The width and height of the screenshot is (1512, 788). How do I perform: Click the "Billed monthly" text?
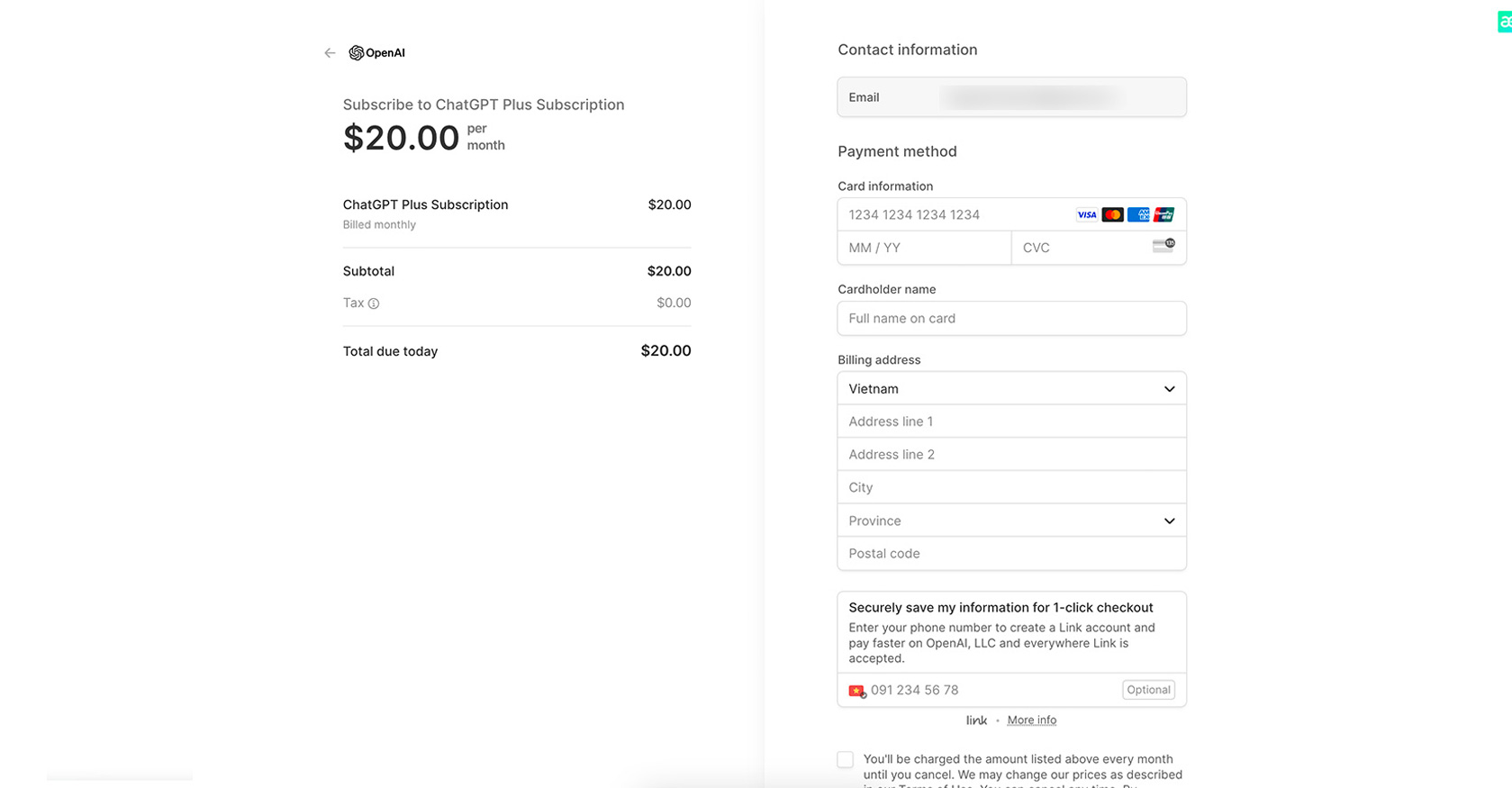point(379,225)
